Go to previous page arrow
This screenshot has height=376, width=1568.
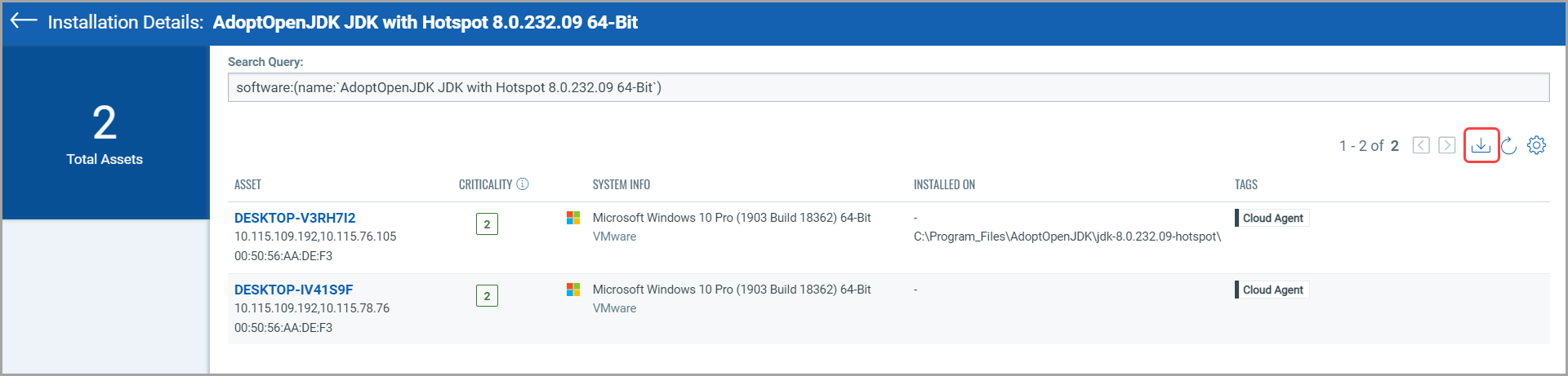click(1421, 145)
